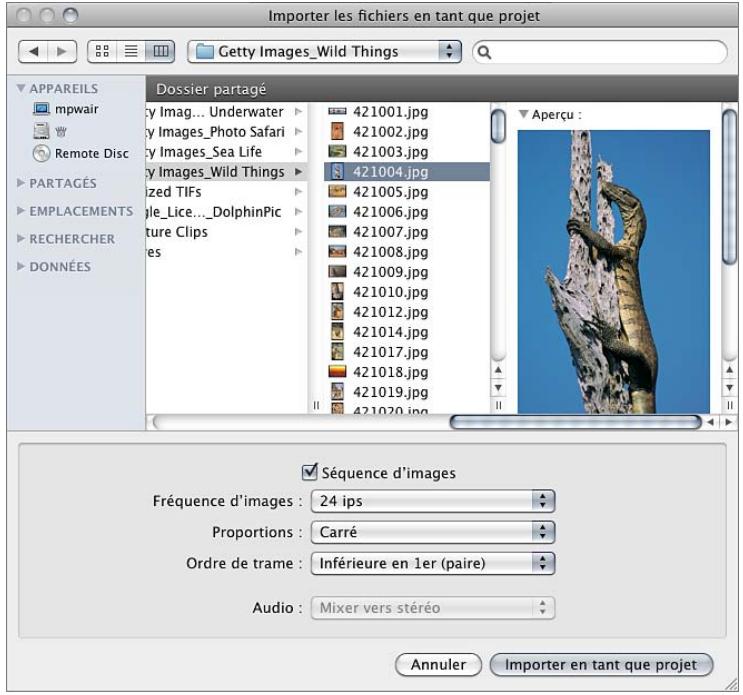Click the Annuler button
The height and width of the screenshot is (695, 743).
pyautogui.click(x=438, y=665)
